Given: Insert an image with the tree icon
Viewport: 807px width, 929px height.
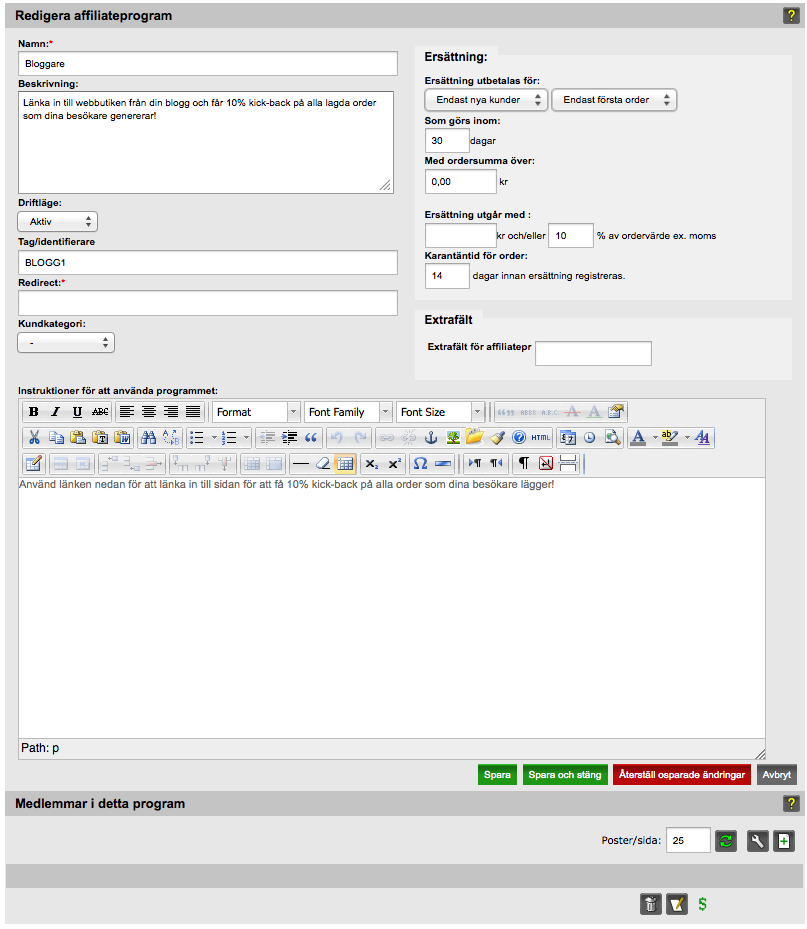Looking at the screenshot, I should [x=453, y=438].
